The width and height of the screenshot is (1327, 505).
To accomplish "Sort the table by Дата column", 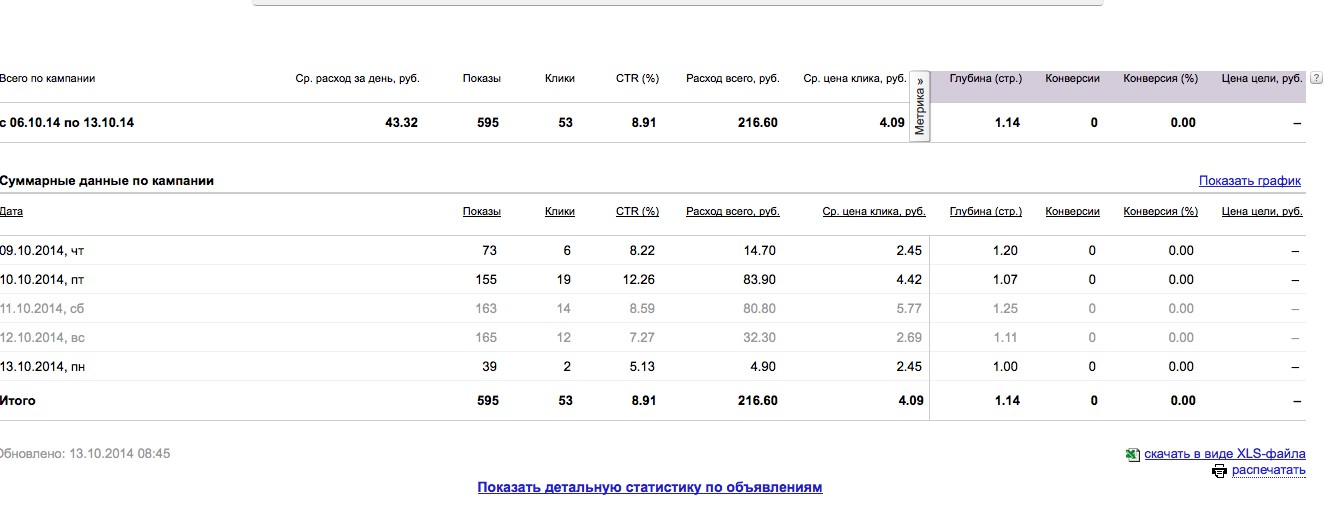I will [x=11, y=212].
